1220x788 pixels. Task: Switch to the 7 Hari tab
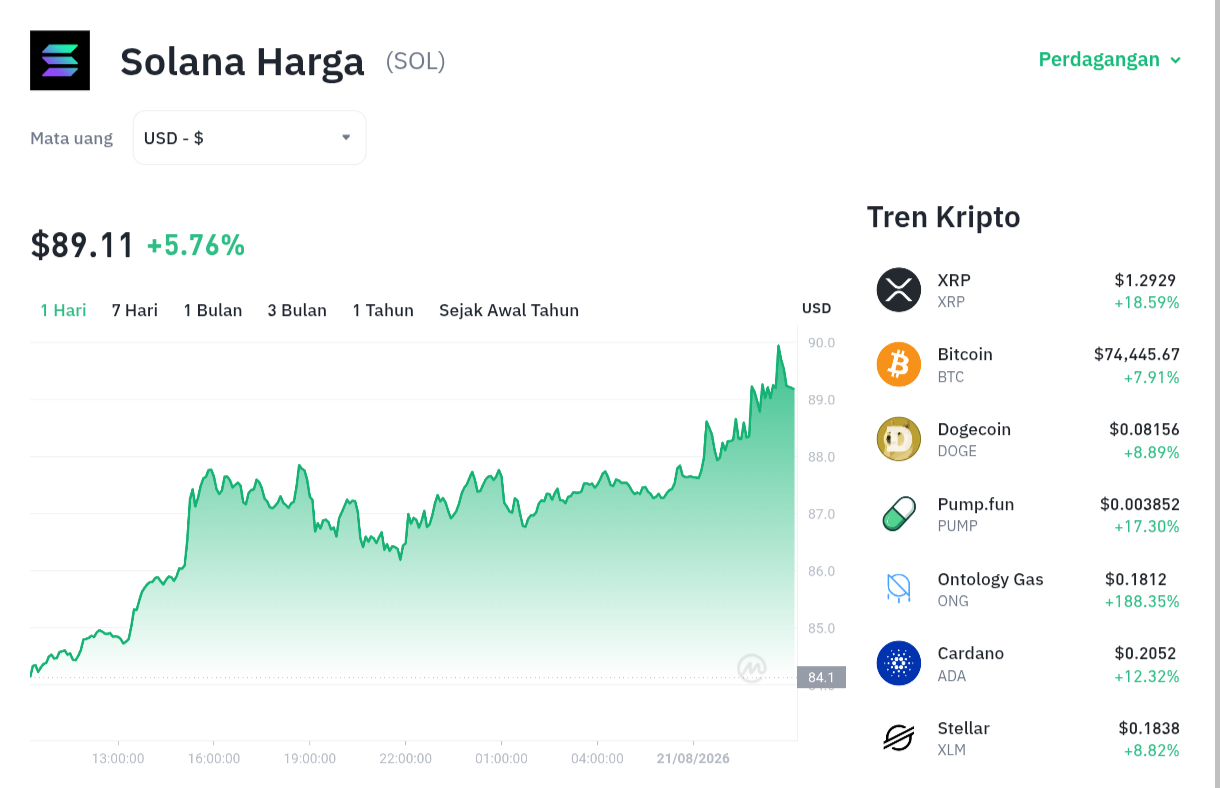135,310
